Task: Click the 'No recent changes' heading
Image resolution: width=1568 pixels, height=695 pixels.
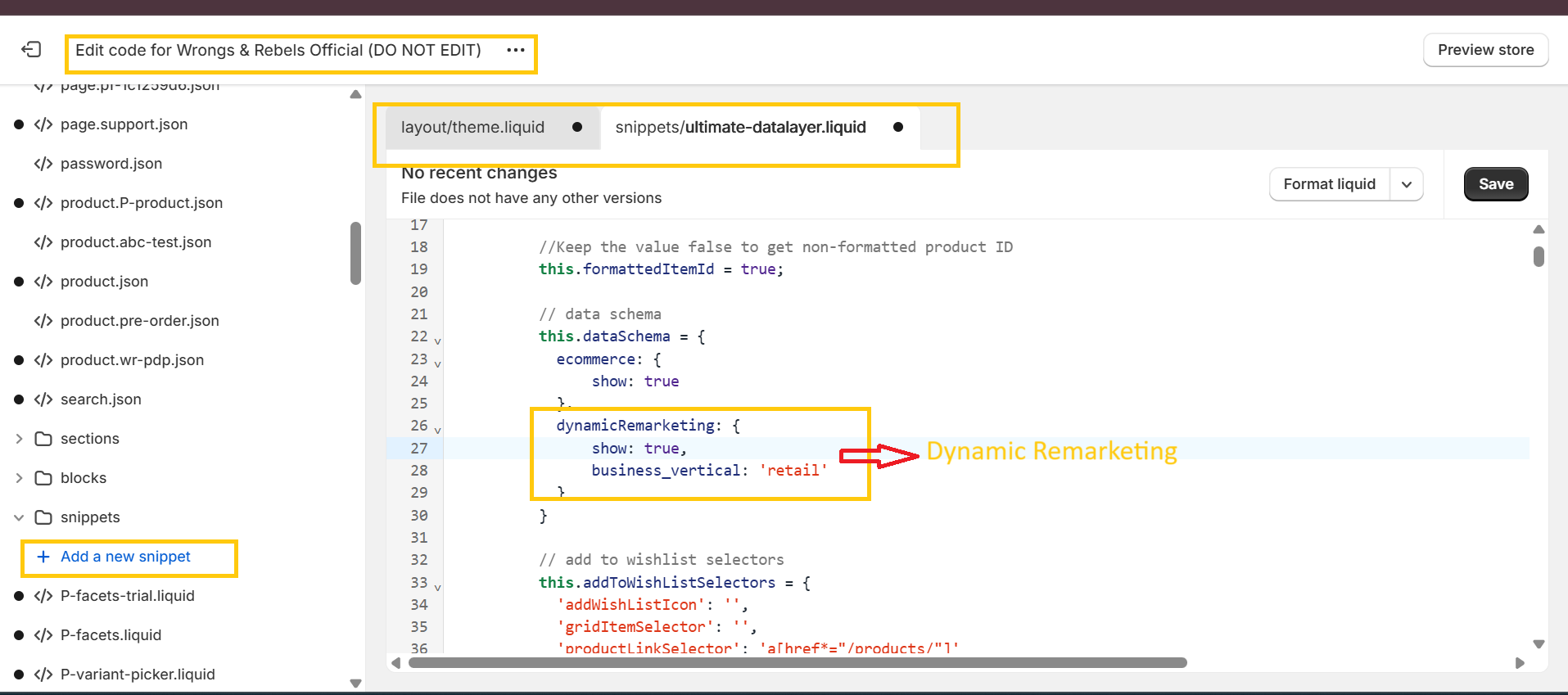Action: [x=479, y=173]
